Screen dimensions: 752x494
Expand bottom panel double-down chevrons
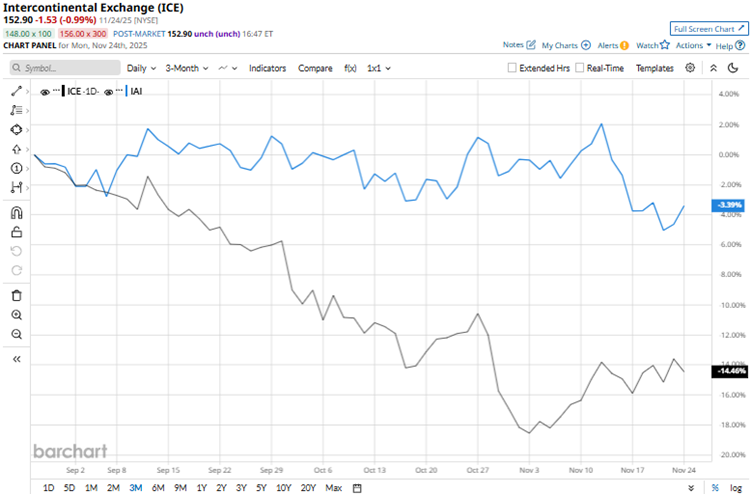(x=691, y=488)
